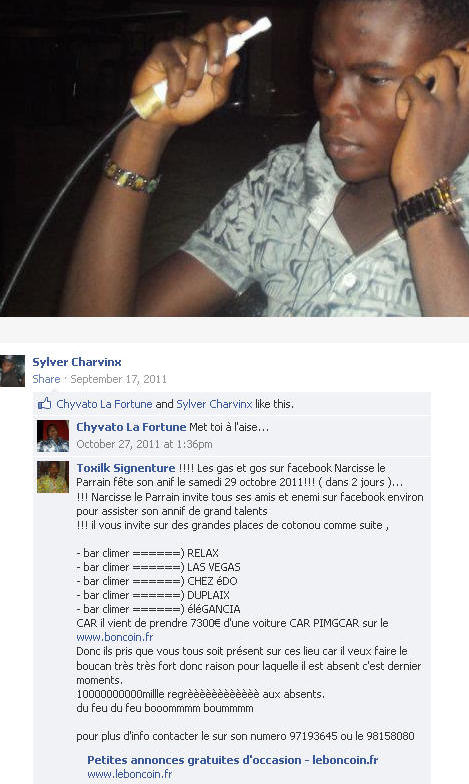Click the 'bar climer RELAX' line
This screenshot has width=469, height=784.
[148, 553]
